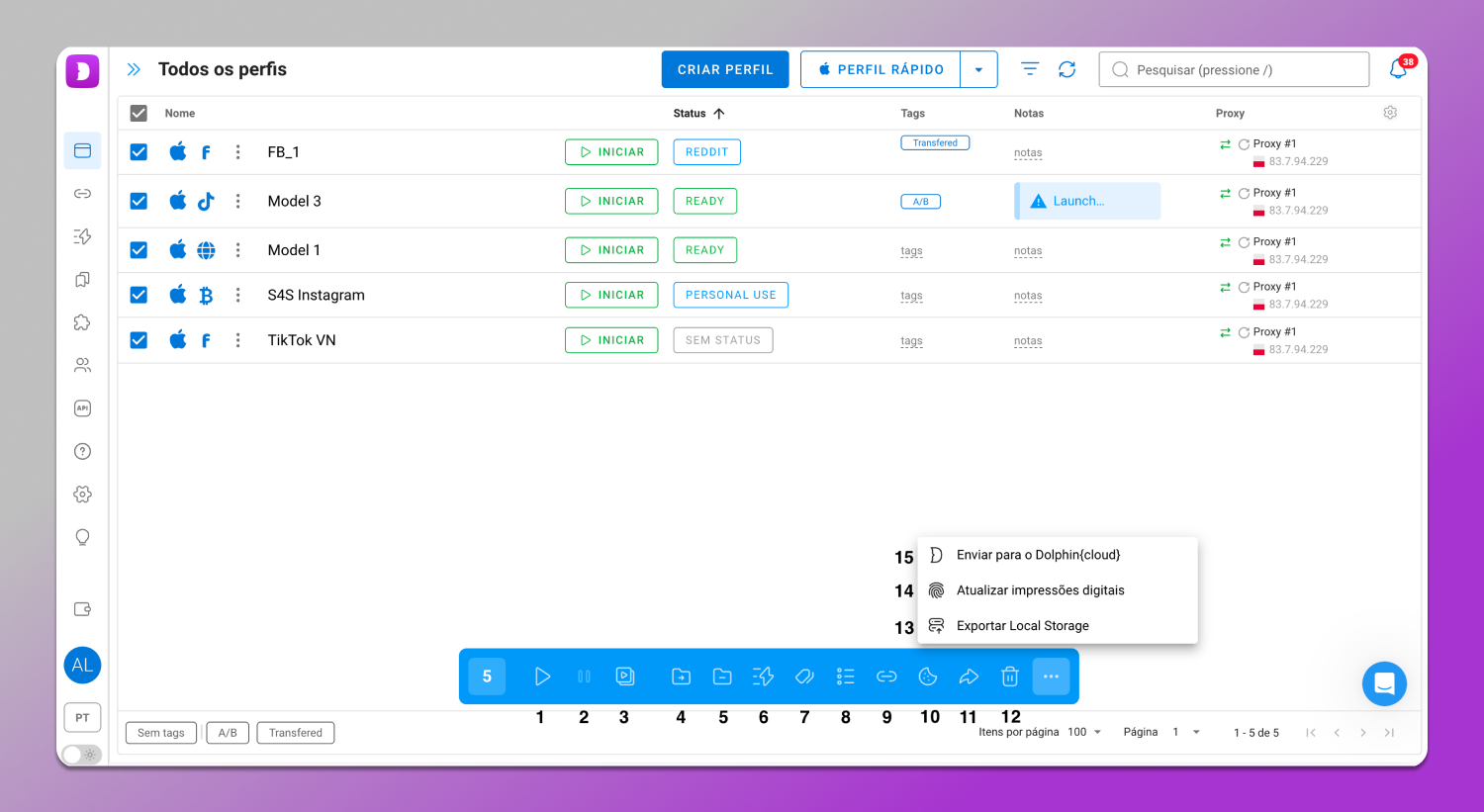This screenshot has width=1484, height=812.
Task: Toggle the dark mode switch
Action: click(81, 755)
